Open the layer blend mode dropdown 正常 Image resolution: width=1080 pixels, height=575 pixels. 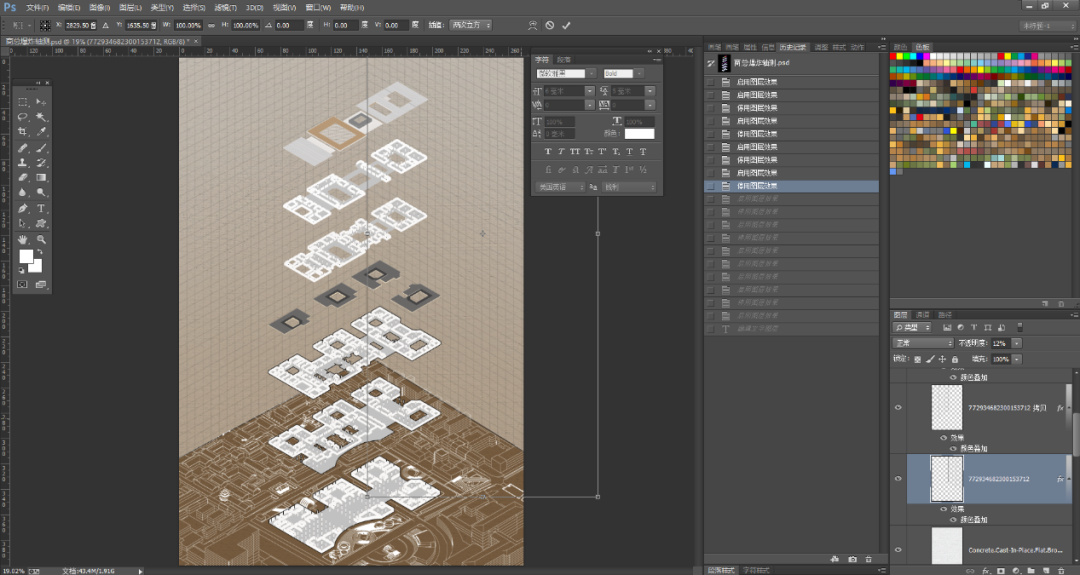(x=922, y=343)
